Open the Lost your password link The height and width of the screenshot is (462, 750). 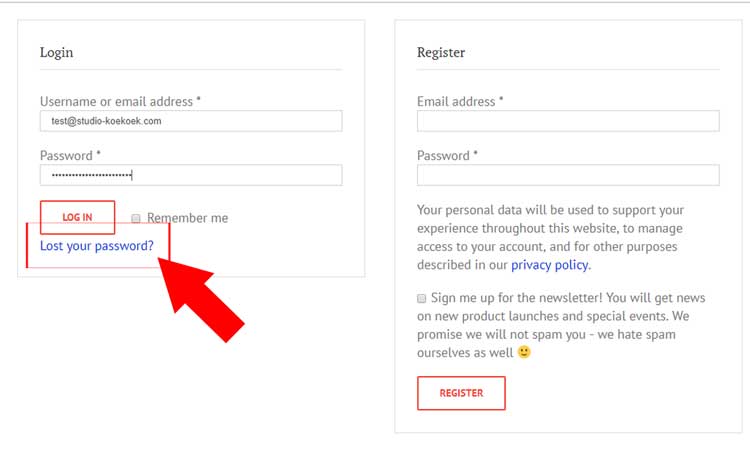(x=97, y=246)
